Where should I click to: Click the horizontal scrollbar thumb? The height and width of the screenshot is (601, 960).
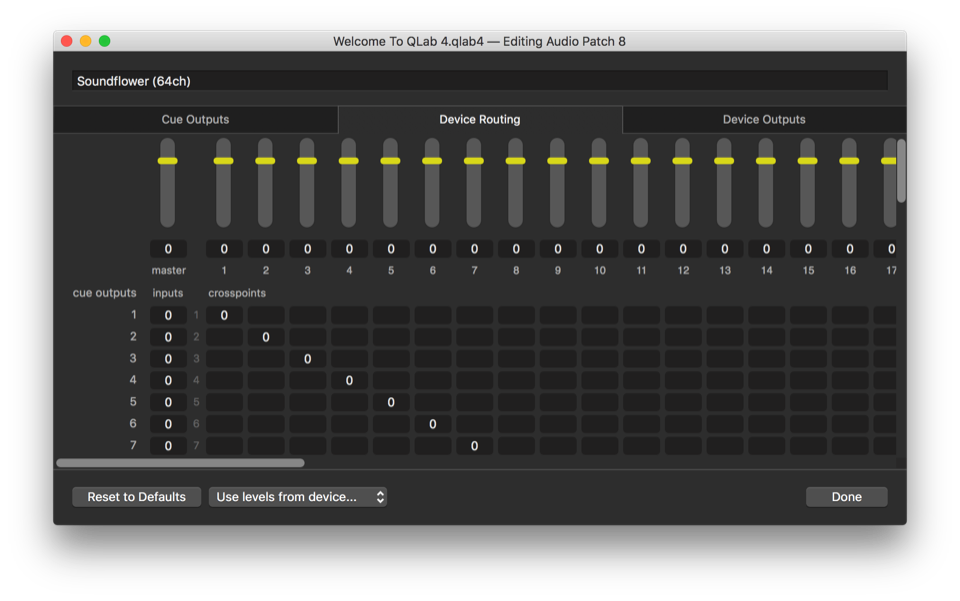tap(180, 463)
